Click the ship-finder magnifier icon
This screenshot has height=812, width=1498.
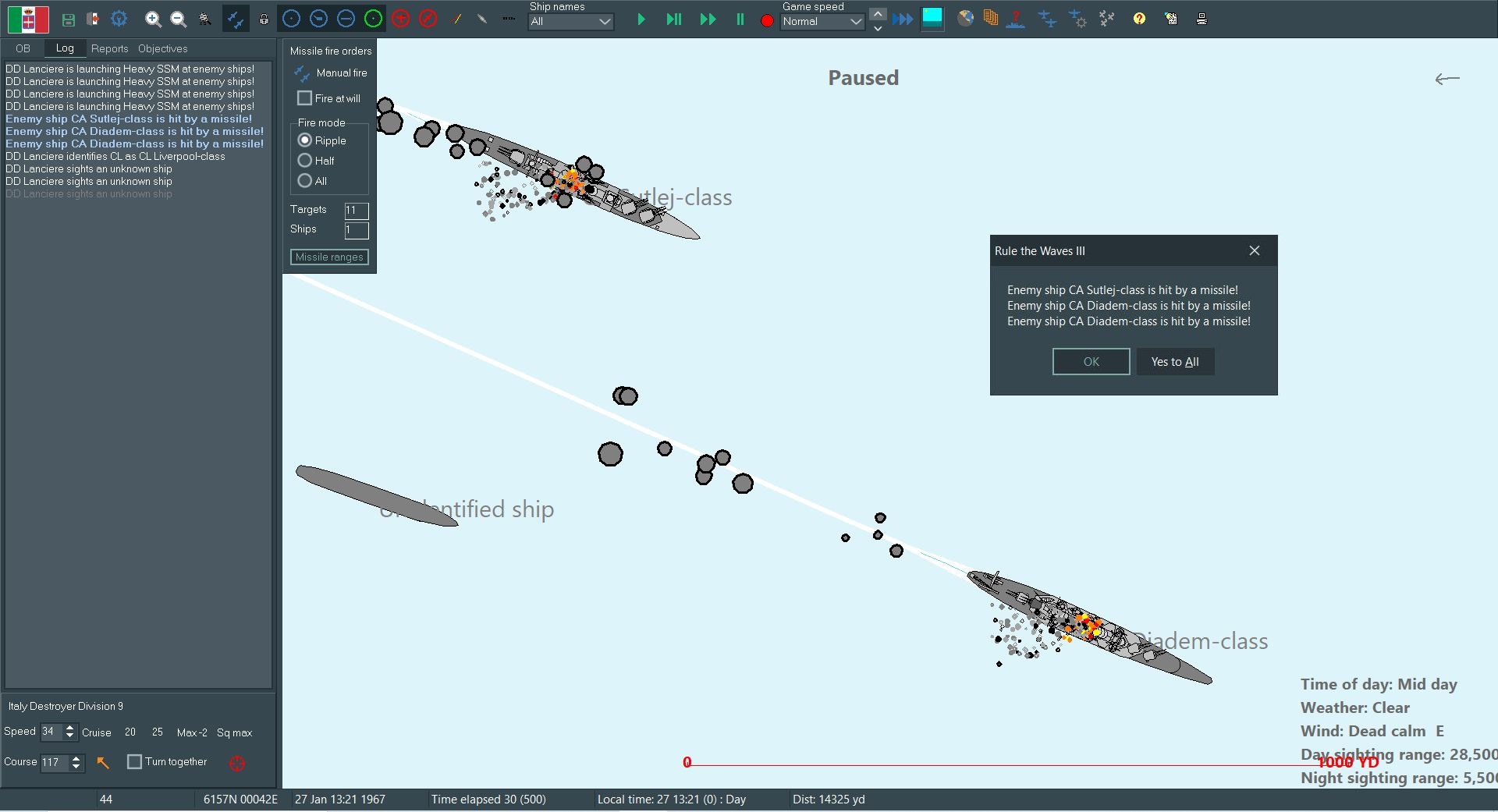coord(205,20)
